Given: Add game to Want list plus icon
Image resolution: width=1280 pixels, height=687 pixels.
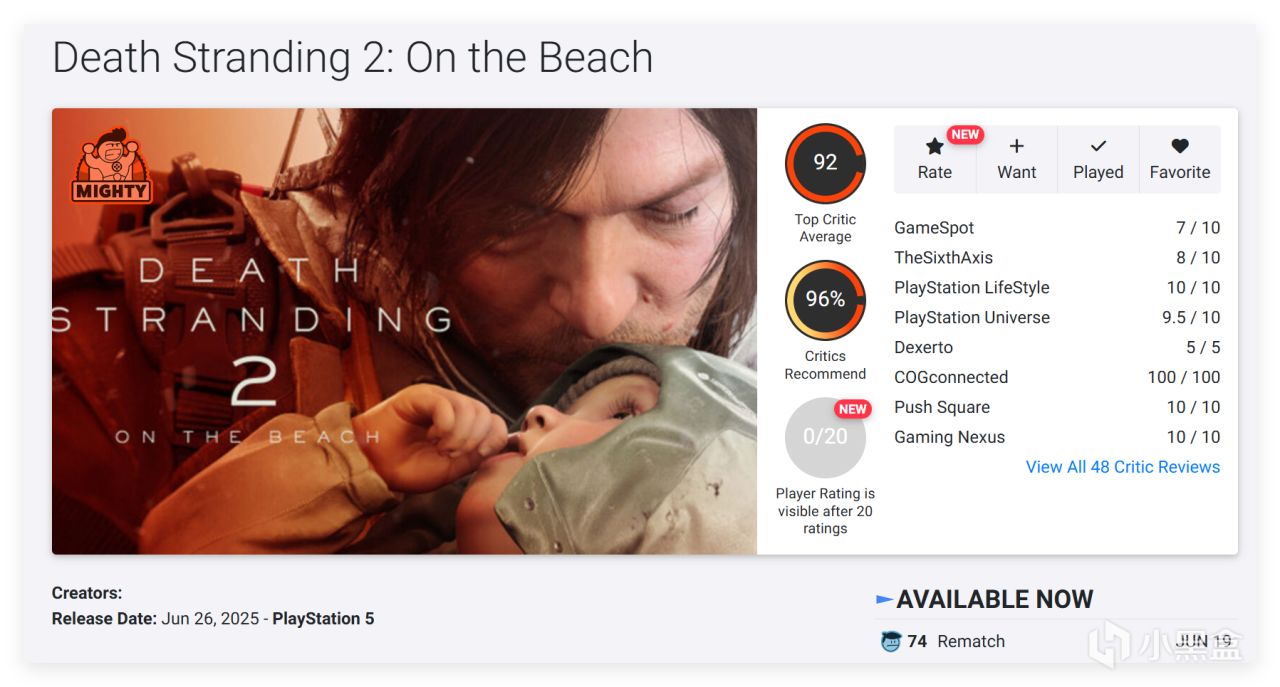Looking at the screenshot, I should coord(1016,146).
